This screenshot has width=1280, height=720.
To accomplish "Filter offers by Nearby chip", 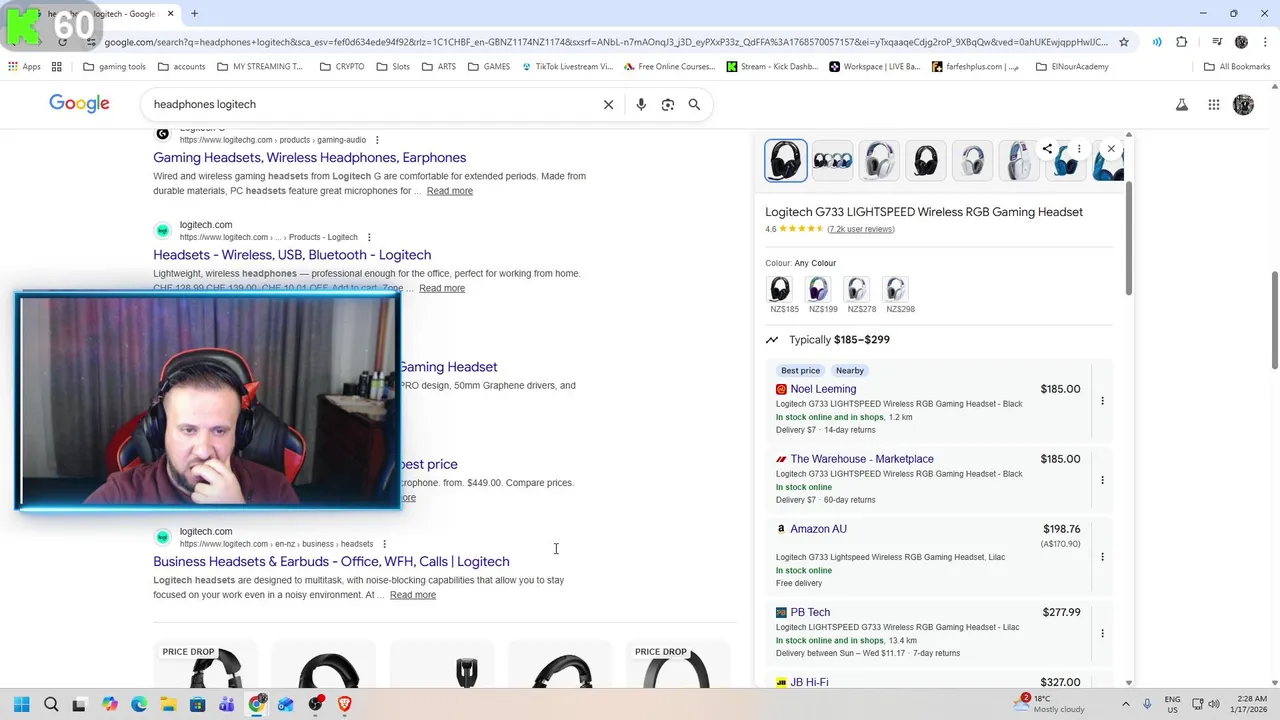I will click(850, 371).
